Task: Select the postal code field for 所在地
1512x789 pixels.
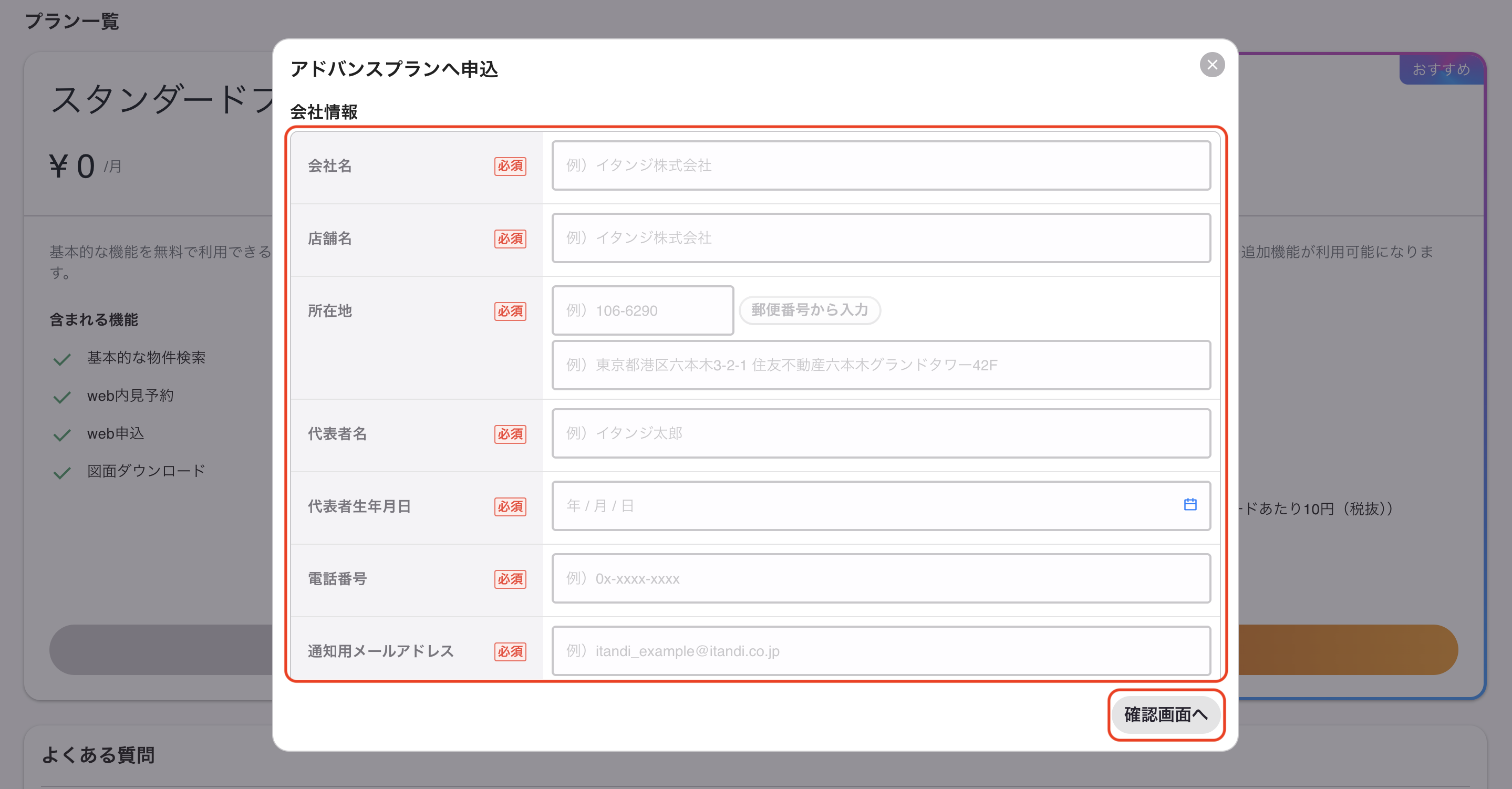Action: point(643,310)
